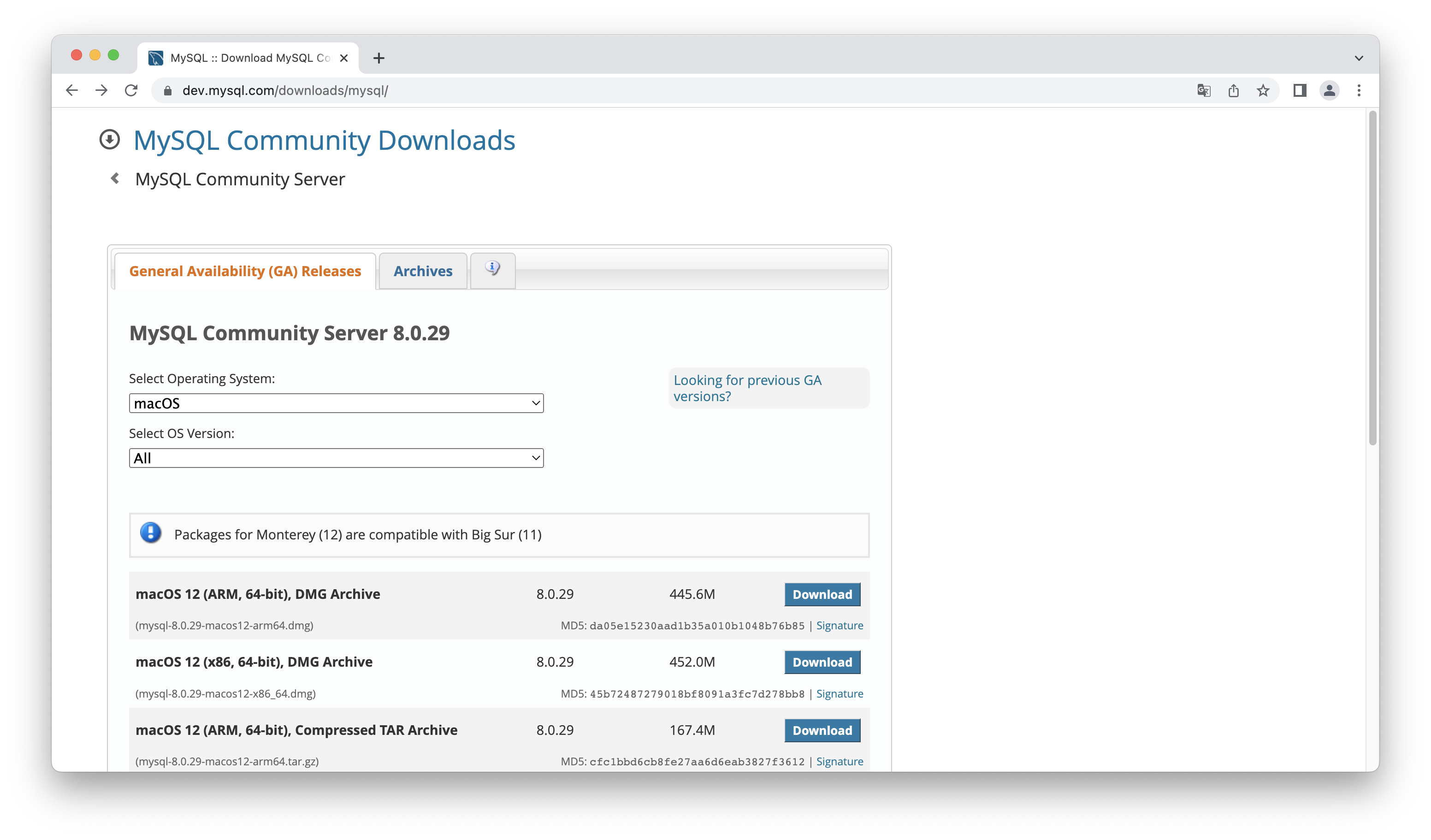Click the mysql-8.0.29-macos12-arm64.dmg filename
1431x840 pixels.
click(225, 625)
